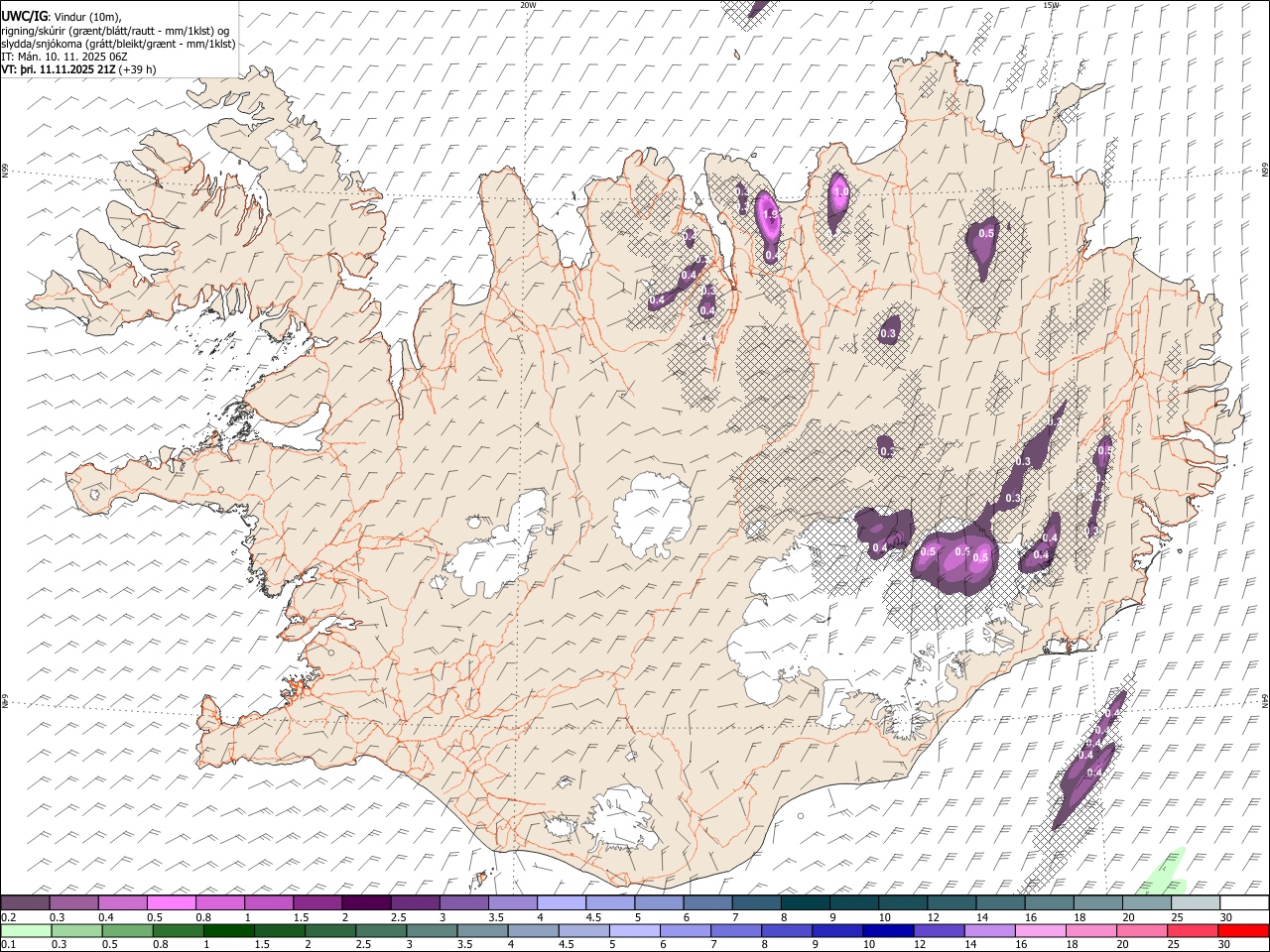The height and width of the screenshot is (952, 1270).
Task: Select the dark teal swatch at 8 upper row
Action: [x=806, y=903]
